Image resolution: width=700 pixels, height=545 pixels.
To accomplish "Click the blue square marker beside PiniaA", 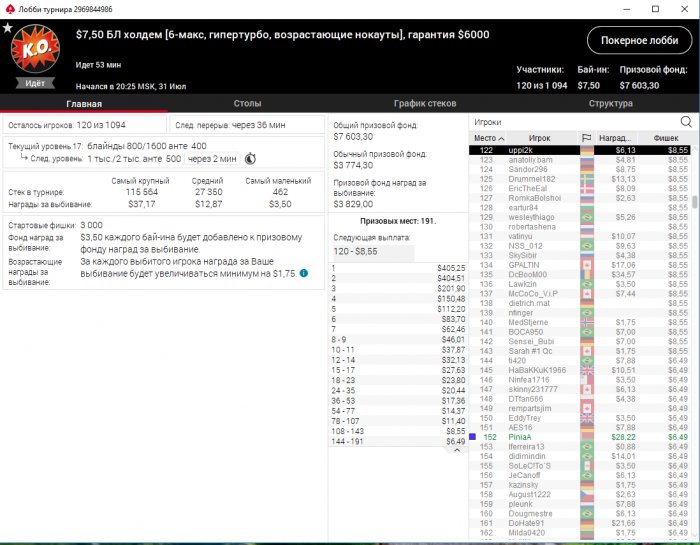I will pyautogui.click(x=473, y=437).
